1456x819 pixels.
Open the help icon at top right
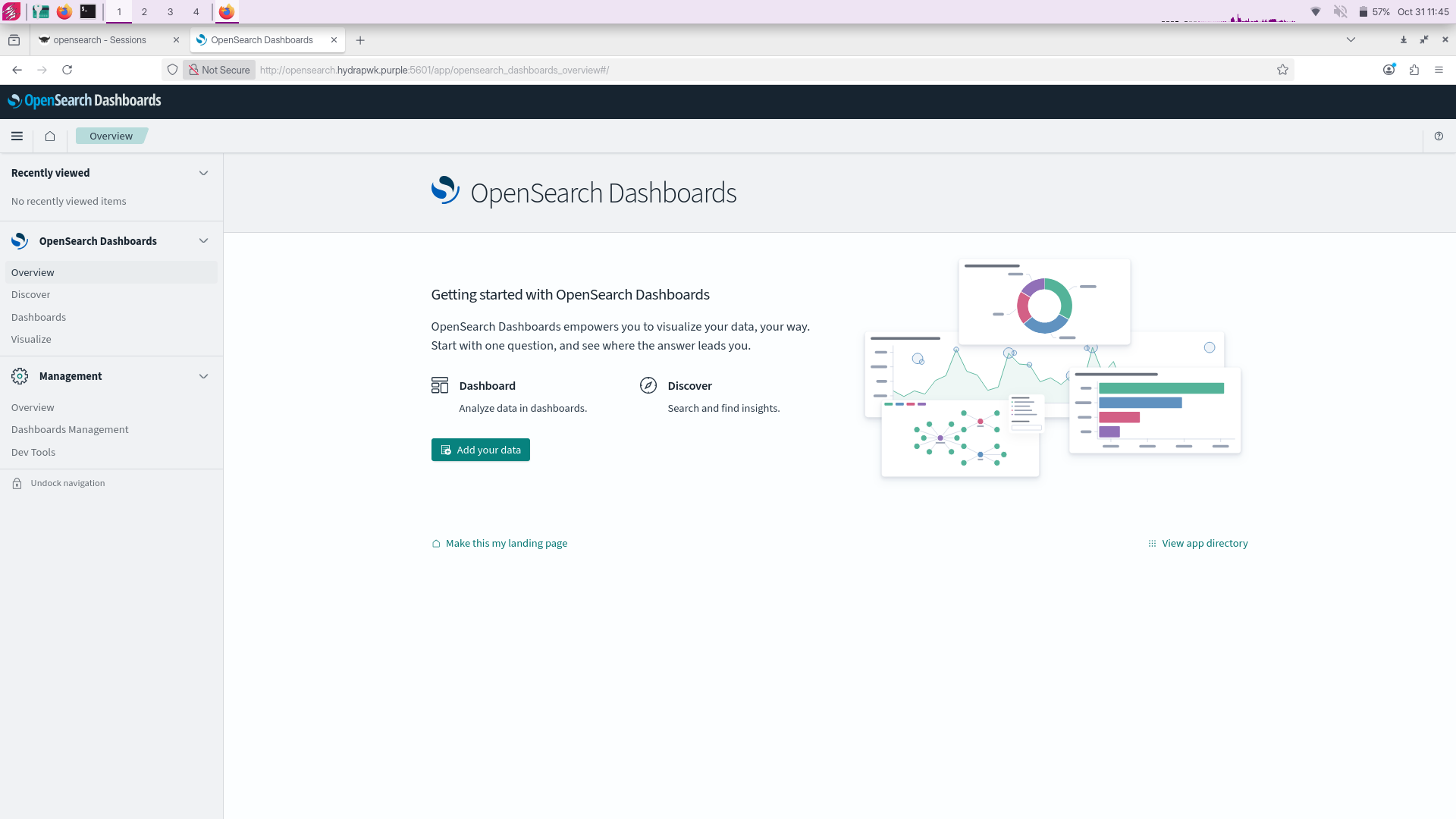1439,136
